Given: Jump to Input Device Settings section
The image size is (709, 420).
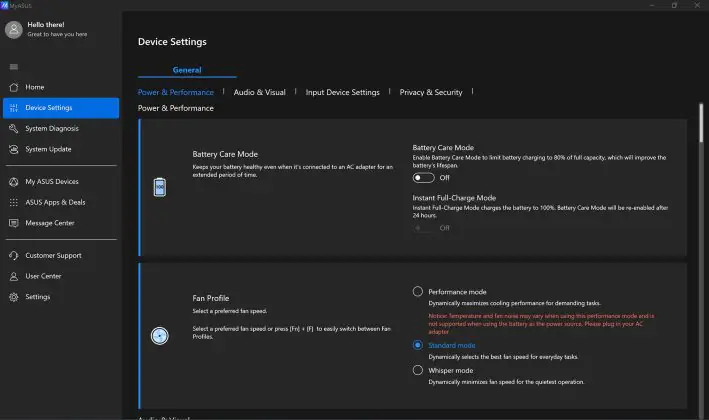Looking at the screenshot, I should [342, 92].
